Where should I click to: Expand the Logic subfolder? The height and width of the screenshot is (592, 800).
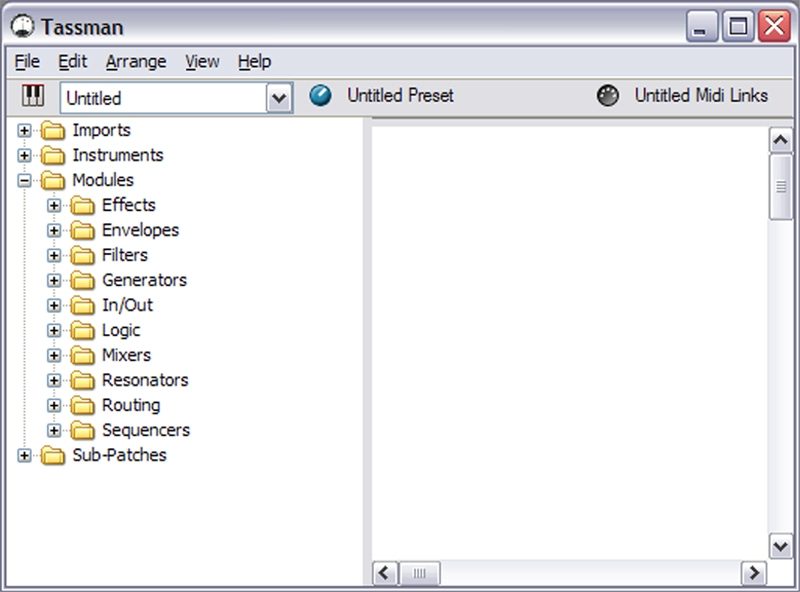click(54, 331)
